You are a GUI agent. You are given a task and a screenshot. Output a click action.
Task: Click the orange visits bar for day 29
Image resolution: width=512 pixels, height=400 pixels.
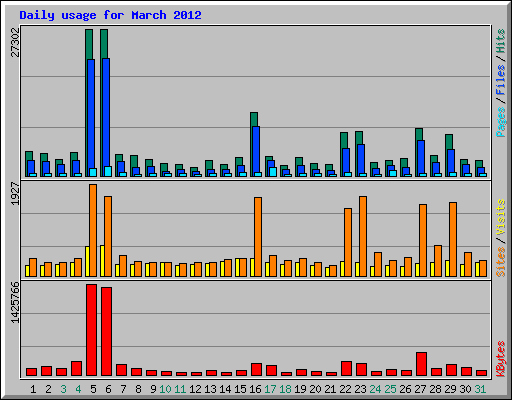[x=453, y=239]
